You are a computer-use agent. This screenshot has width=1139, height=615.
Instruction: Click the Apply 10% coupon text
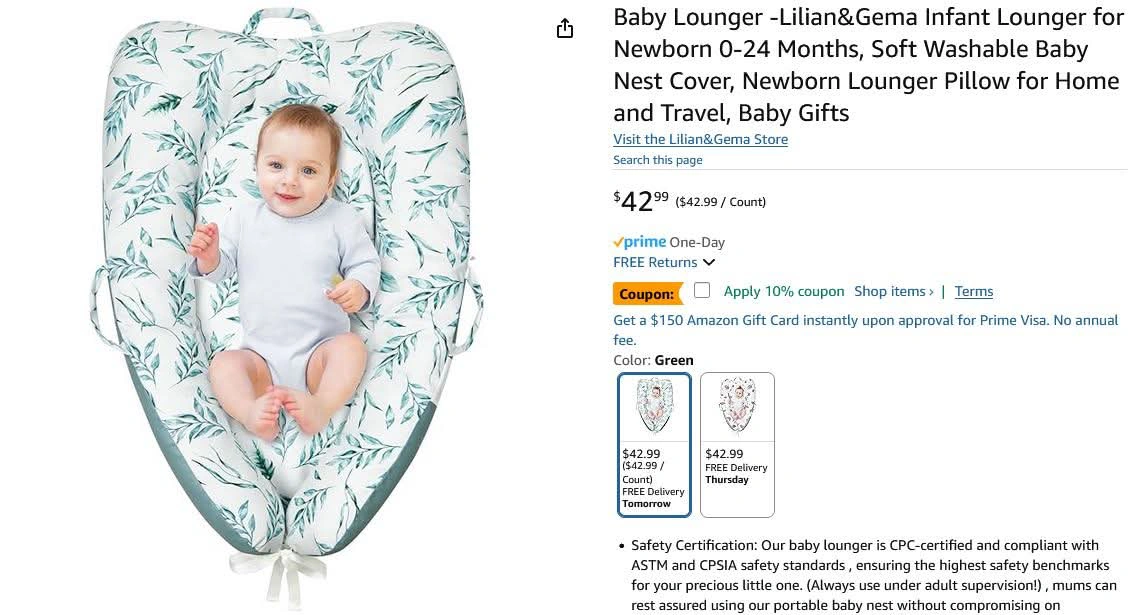click(x=784, y=291)
